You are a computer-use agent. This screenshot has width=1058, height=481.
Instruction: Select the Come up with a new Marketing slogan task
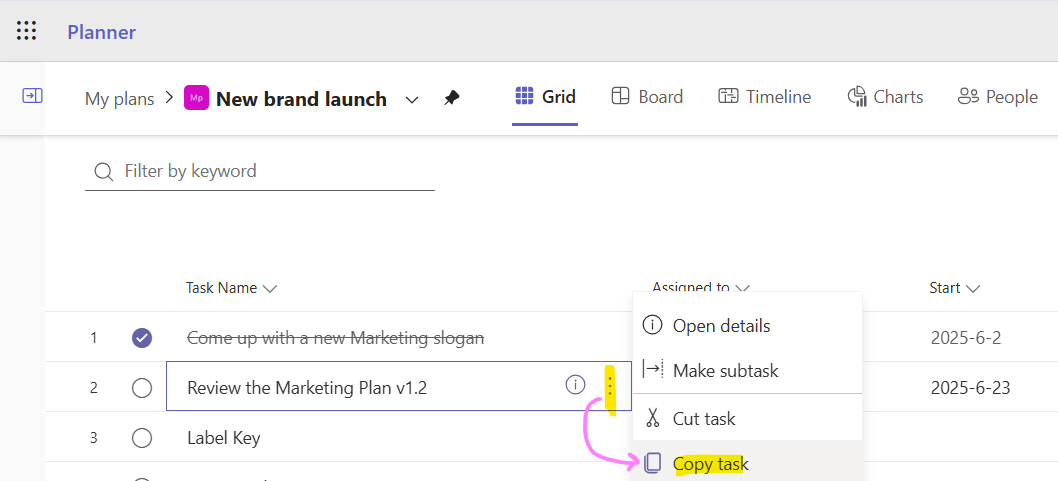coord(335,338)
